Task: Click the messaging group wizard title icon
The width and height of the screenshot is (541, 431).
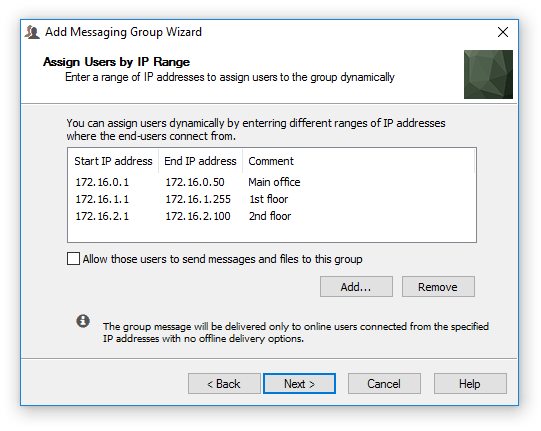Action: [x=32, y=32]
